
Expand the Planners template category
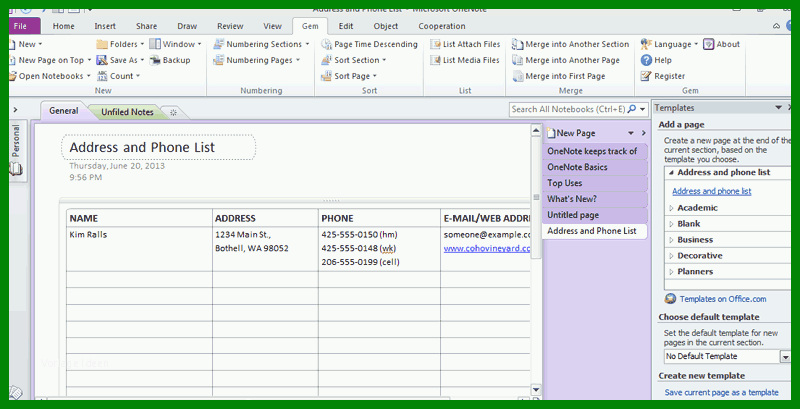[x=671, y=272]
